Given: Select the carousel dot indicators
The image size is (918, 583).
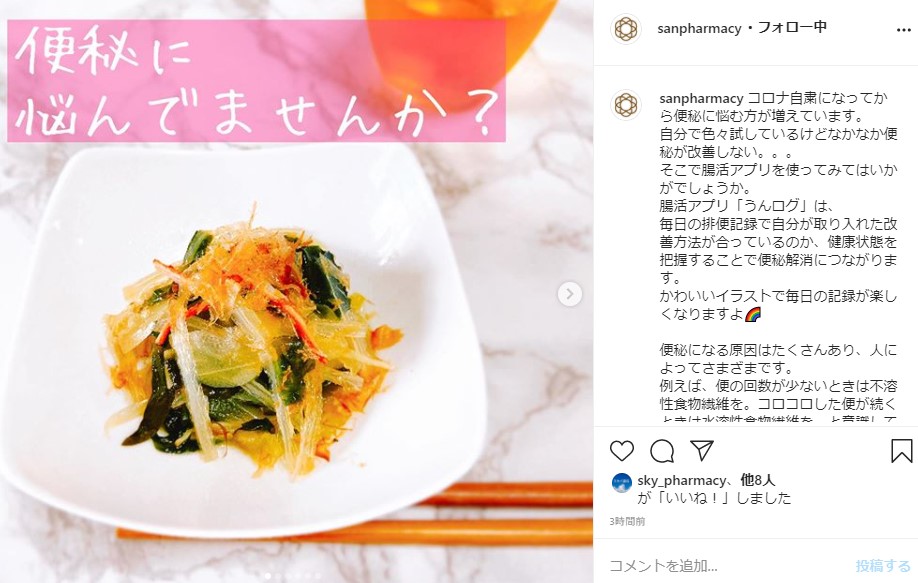Looking at the screenshot, I should (x=293, y=576).
